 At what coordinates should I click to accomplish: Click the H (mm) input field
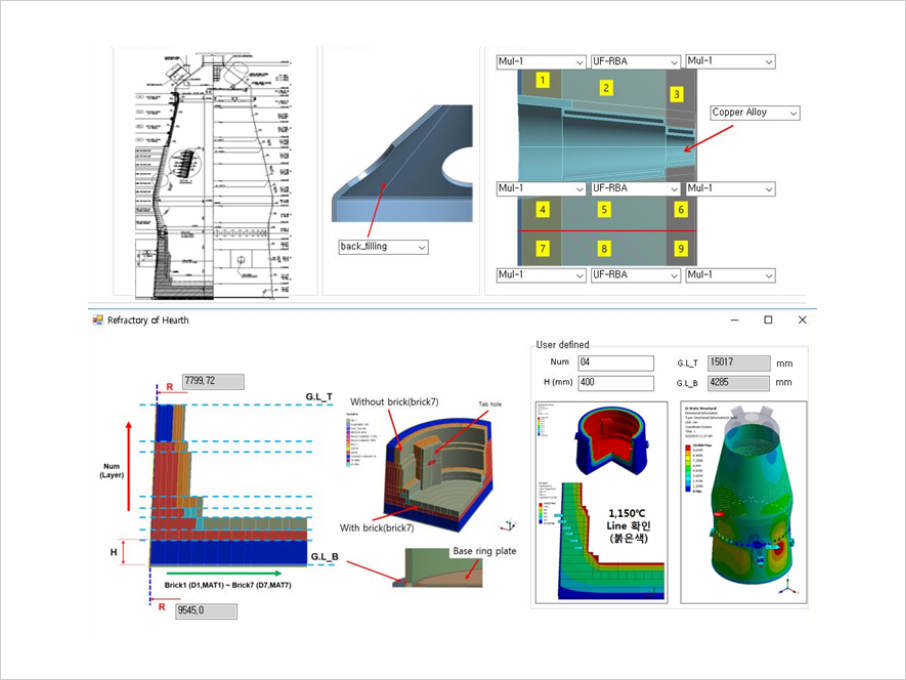615,383
